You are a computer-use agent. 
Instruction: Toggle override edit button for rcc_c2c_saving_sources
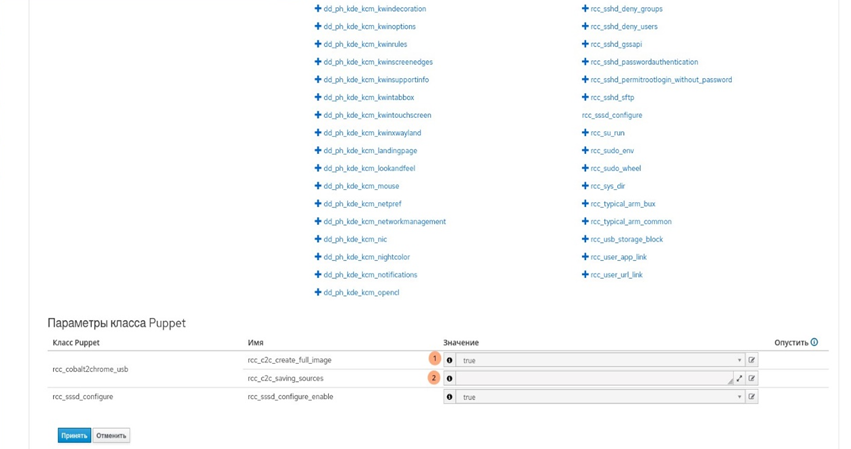[x=752, y=379]
